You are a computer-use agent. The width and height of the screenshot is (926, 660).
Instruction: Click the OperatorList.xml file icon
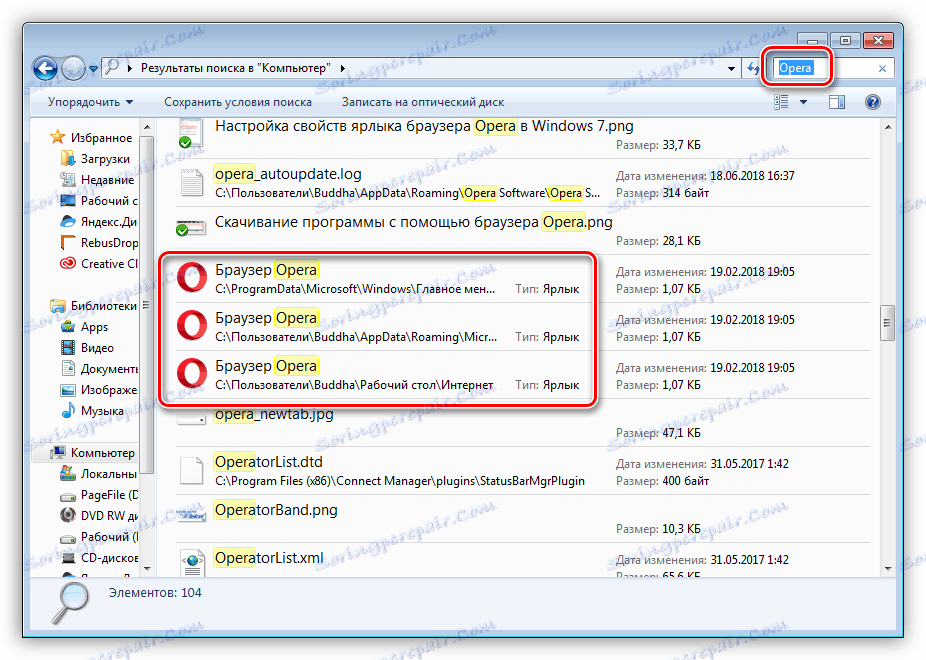pyautogui.click(x=192, y=563)
